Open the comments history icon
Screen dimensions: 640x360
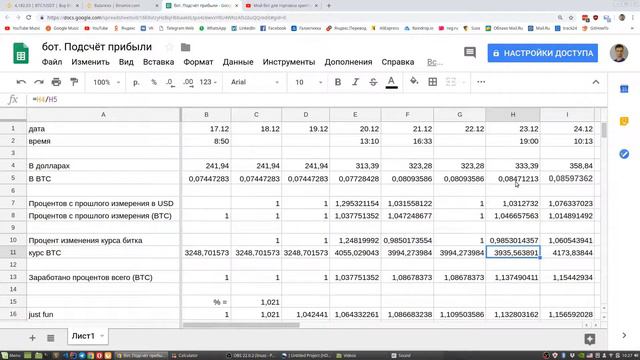click(470, 52)
